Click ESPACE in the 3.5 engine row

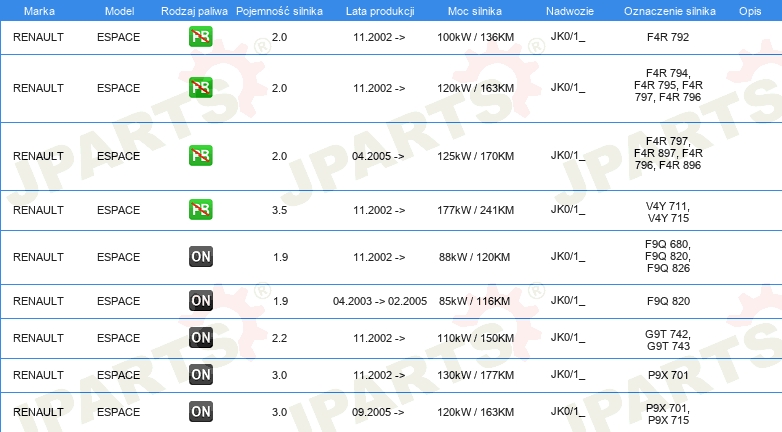pyautogui.click(x=119, y=210)
